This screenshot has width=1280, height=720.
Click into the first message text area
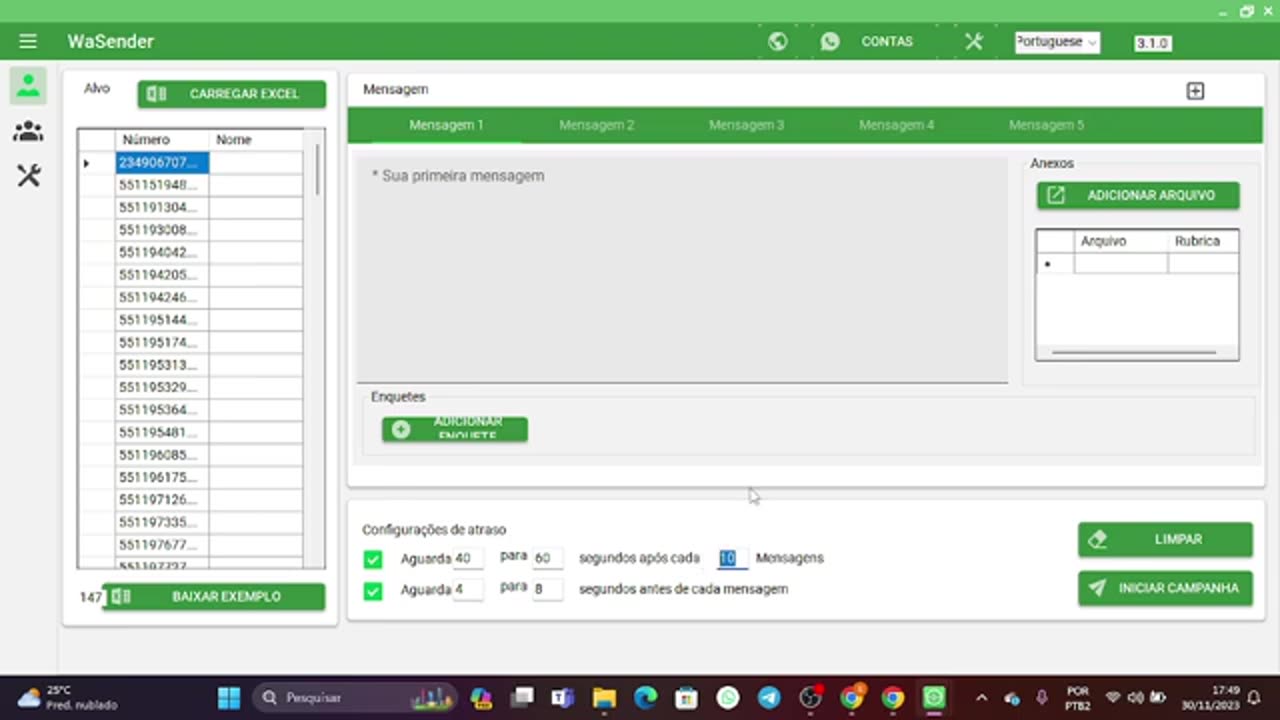[682, 269]
